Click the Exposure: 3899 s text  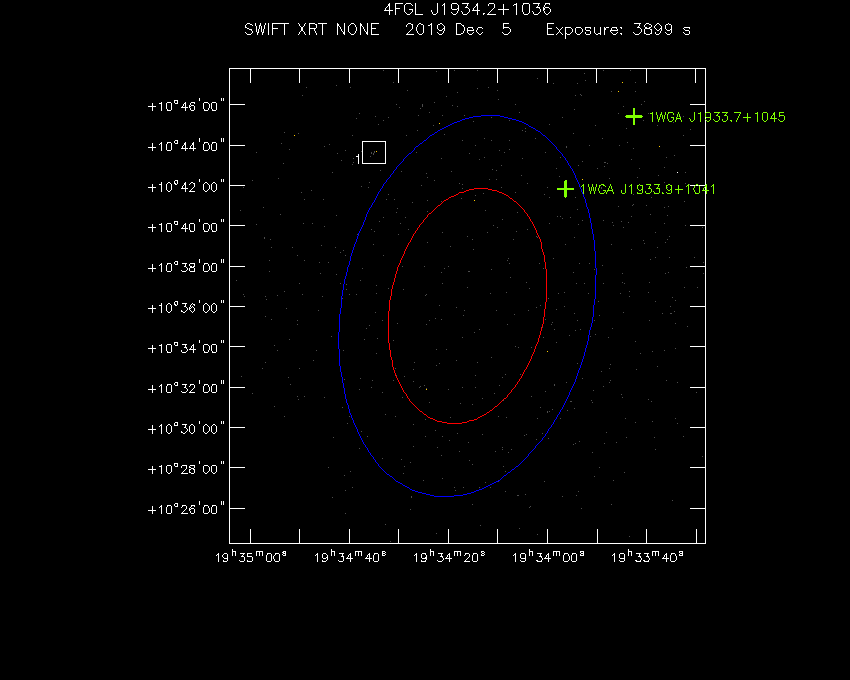pyautogui.click(x=618, y=30)
